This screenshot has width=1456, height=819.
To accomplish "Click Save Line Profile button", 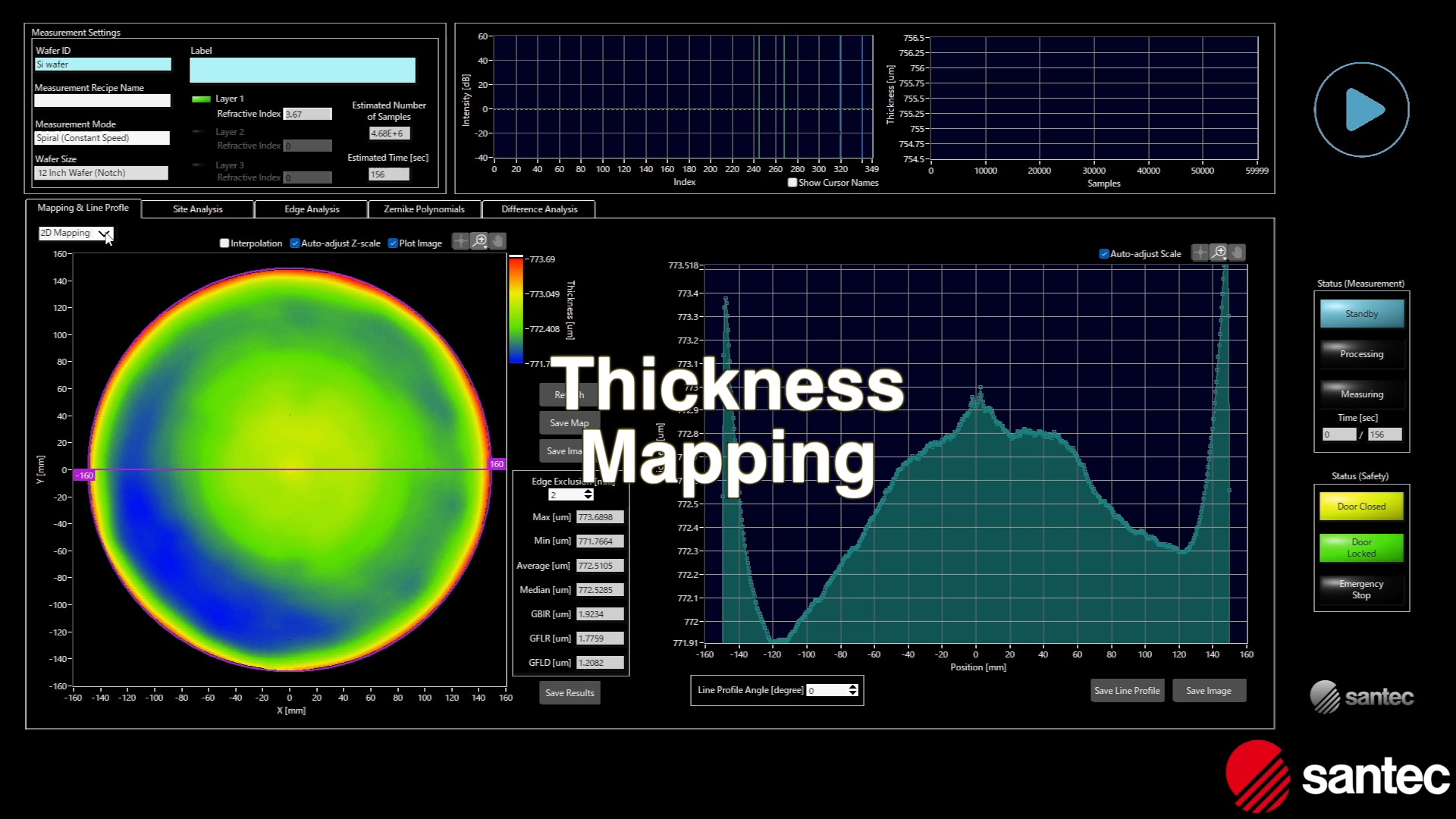I will tap(1127, 690).
